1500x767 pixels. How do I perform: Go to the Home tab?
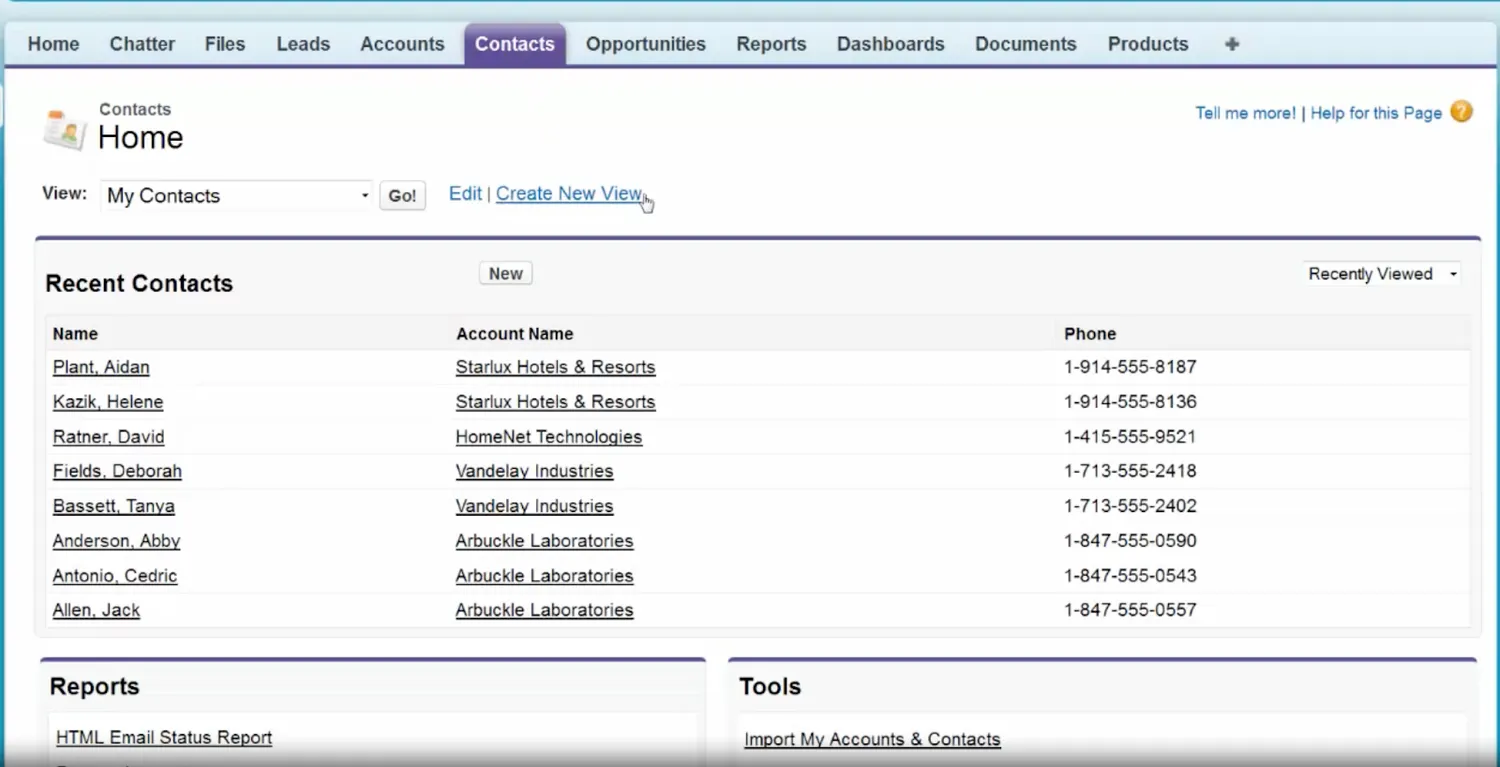53,44
